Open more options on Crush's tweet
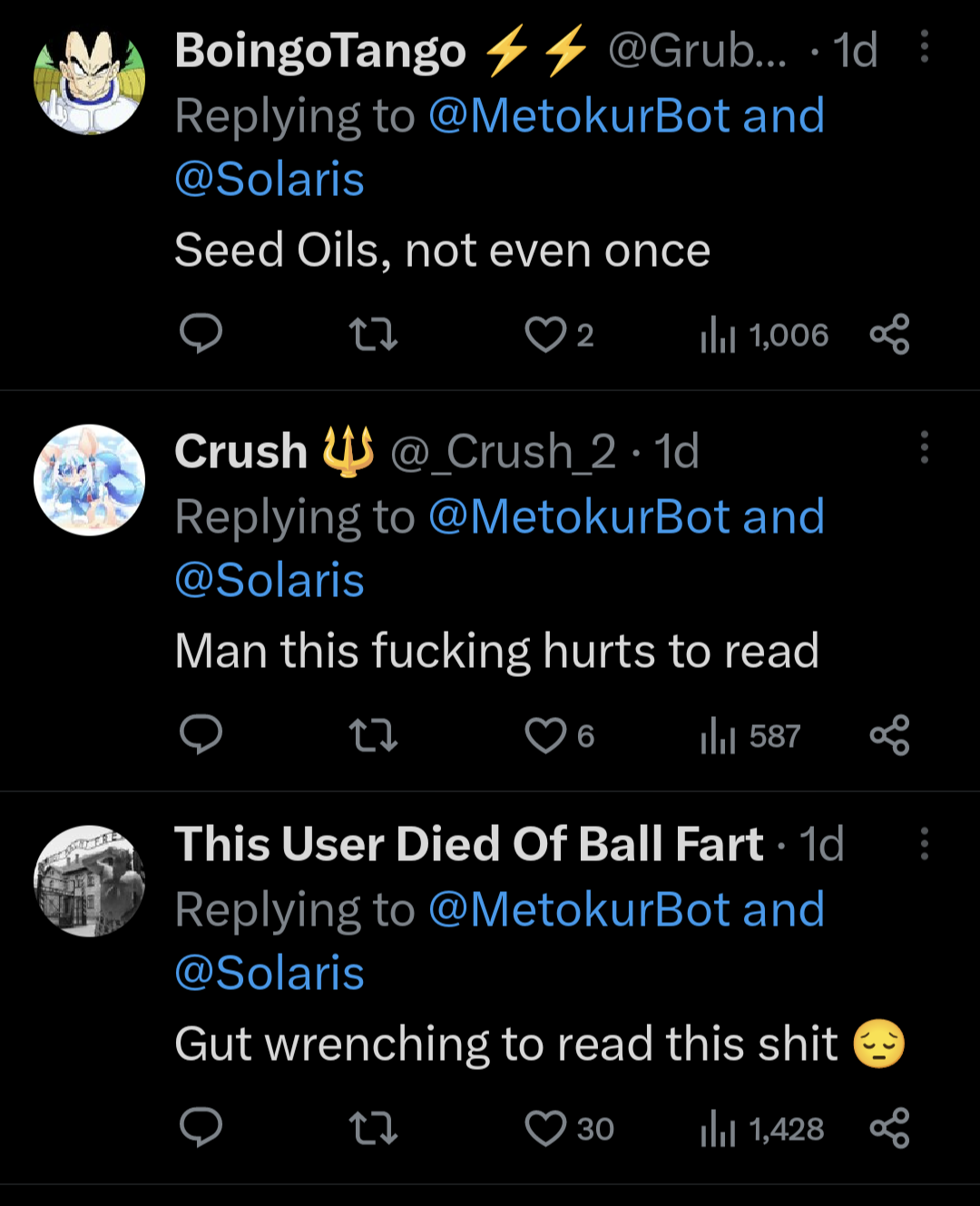 pos(924,447)
